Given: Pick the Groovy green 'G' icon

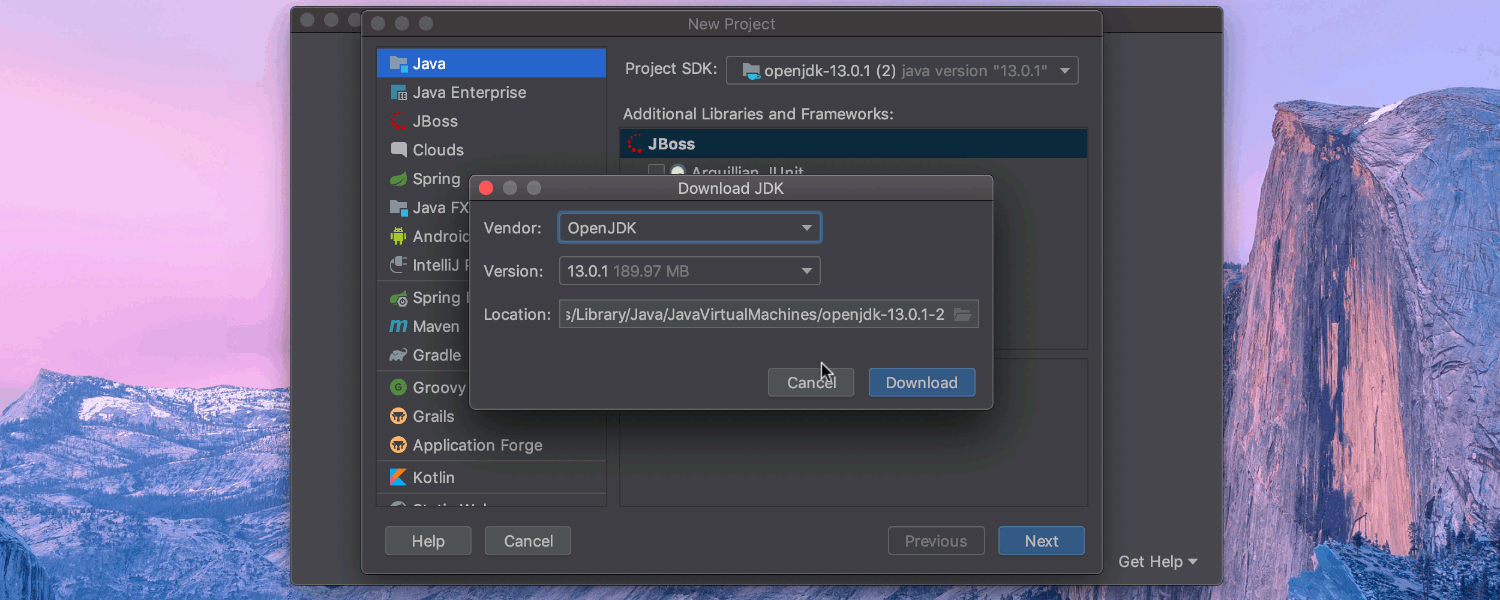Looking at the screenshot, I should tap(398, 388).
